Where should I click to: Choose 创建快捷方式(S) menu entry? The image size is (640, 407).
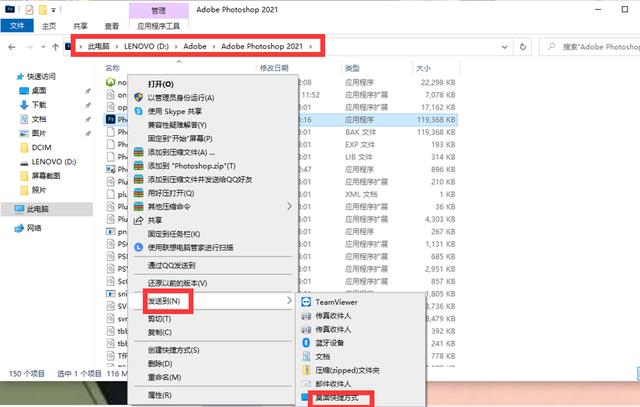pyautogui.click(x=212, y=350)
